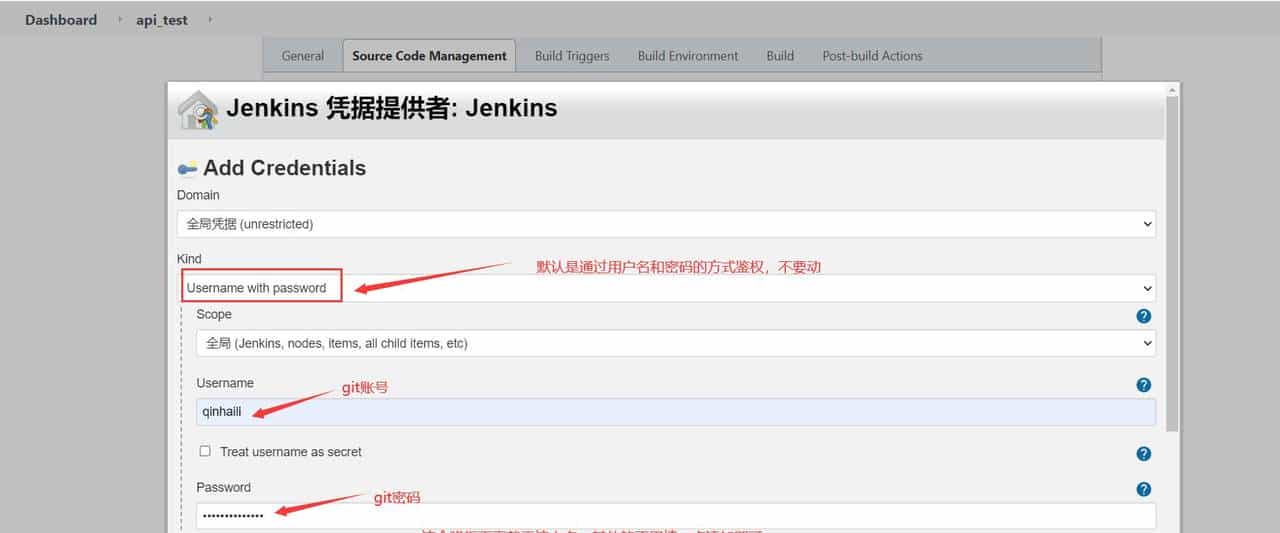
Task: Open the Build Environment tab
Action: pyautogui.click(x=688, y=56)
